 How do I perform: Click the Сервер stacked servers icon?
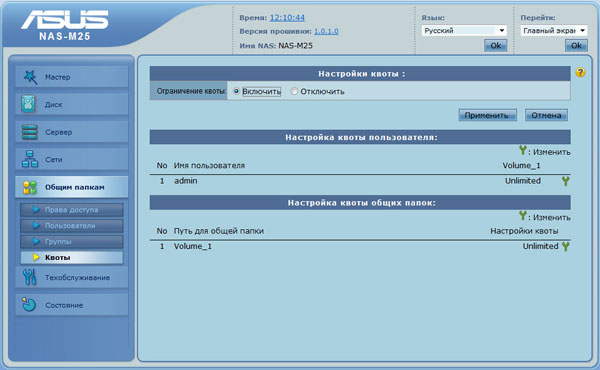(x=30, y=132)
